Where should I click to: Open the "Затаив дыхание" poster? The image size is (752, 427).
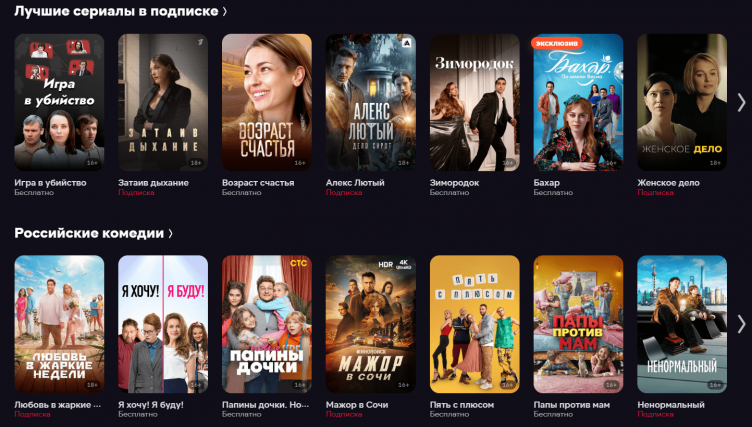tap(163, 102)
